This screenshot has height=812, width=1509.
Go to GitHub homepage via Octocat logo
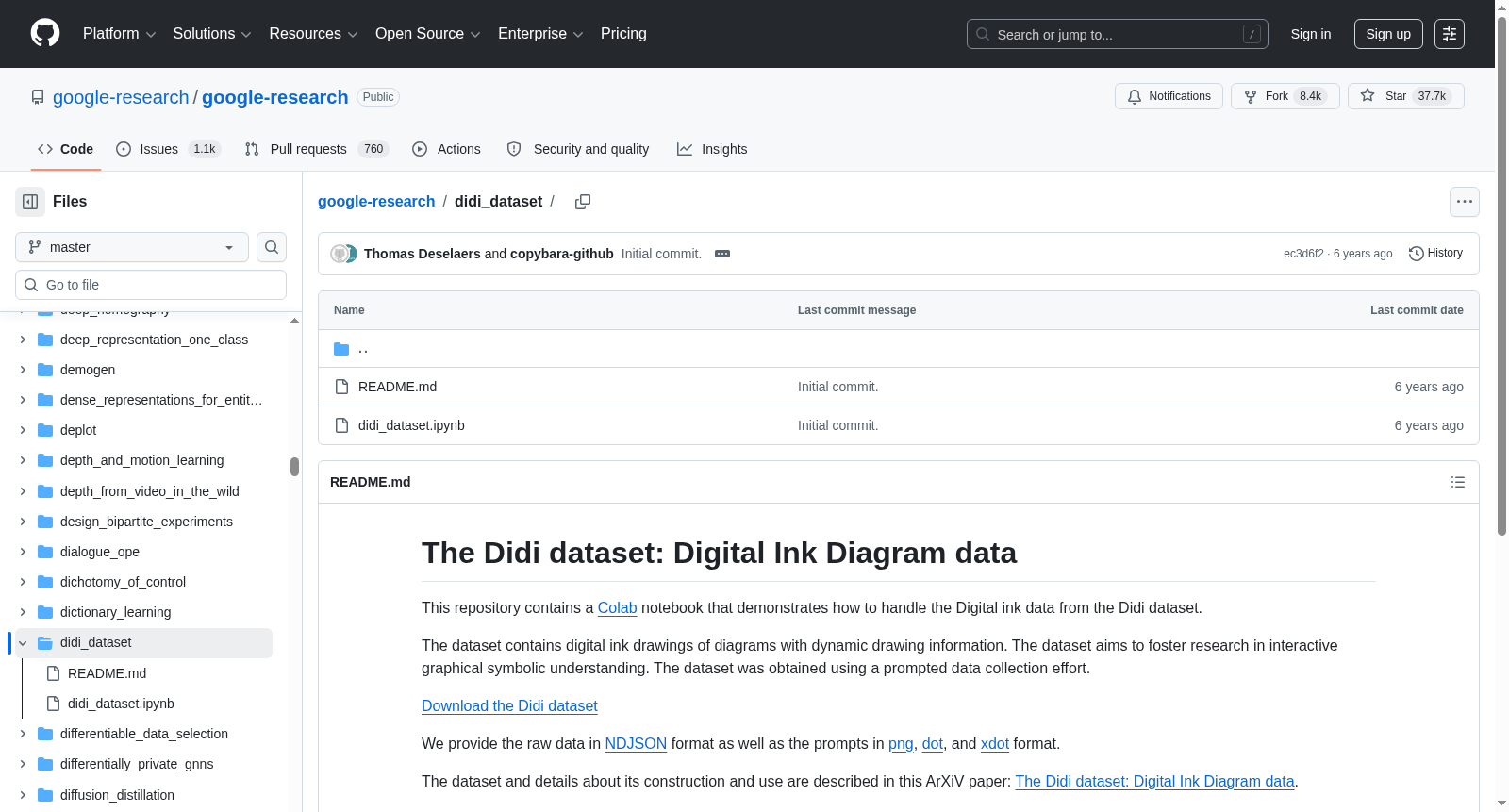(x=45, y=34)
